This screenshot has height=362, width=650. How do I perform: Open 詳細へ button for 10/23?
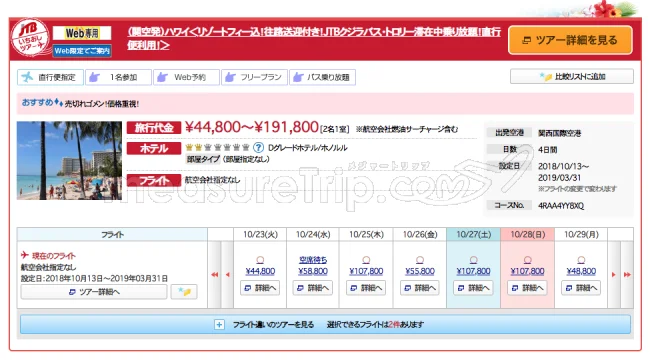coord(260,288)
